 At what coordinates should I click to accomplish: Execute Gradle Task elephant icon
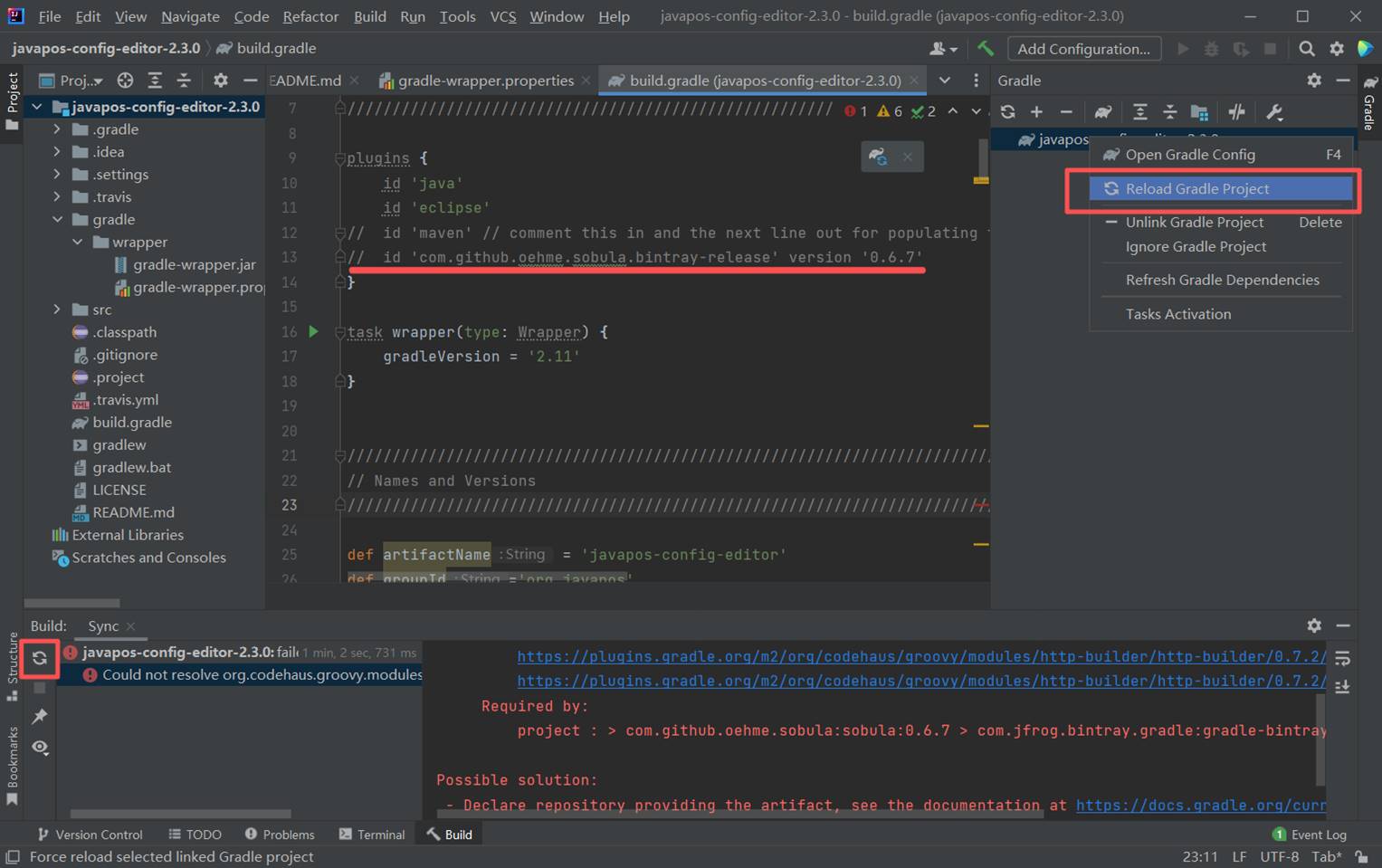click(1102, 112)
